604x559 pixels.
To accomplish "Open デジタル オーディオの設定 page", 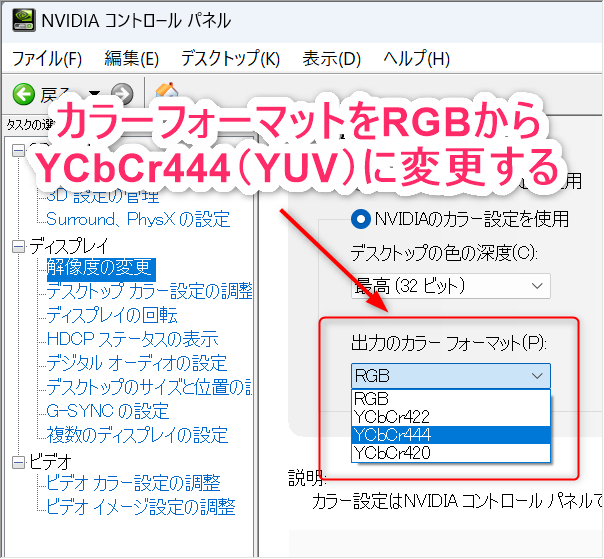I will tap(137, 363).
